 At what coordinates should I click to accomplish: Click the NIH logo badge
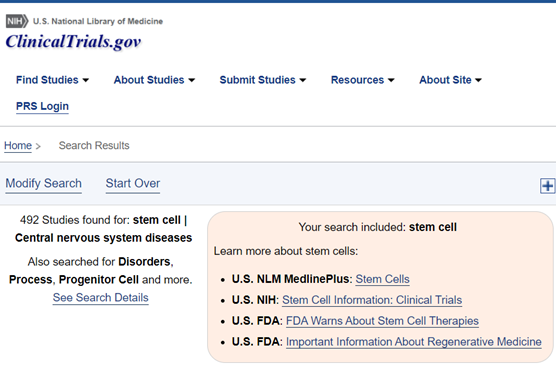coord(17,21)
